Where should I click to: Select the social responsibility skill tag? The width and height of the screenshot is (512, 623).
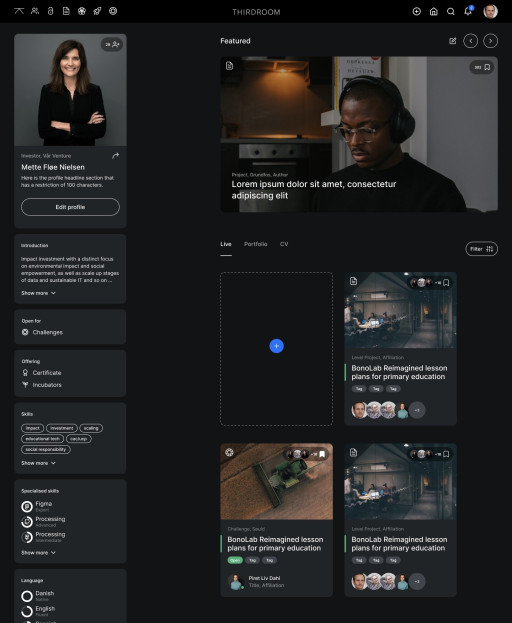click(x=46, y=449)
